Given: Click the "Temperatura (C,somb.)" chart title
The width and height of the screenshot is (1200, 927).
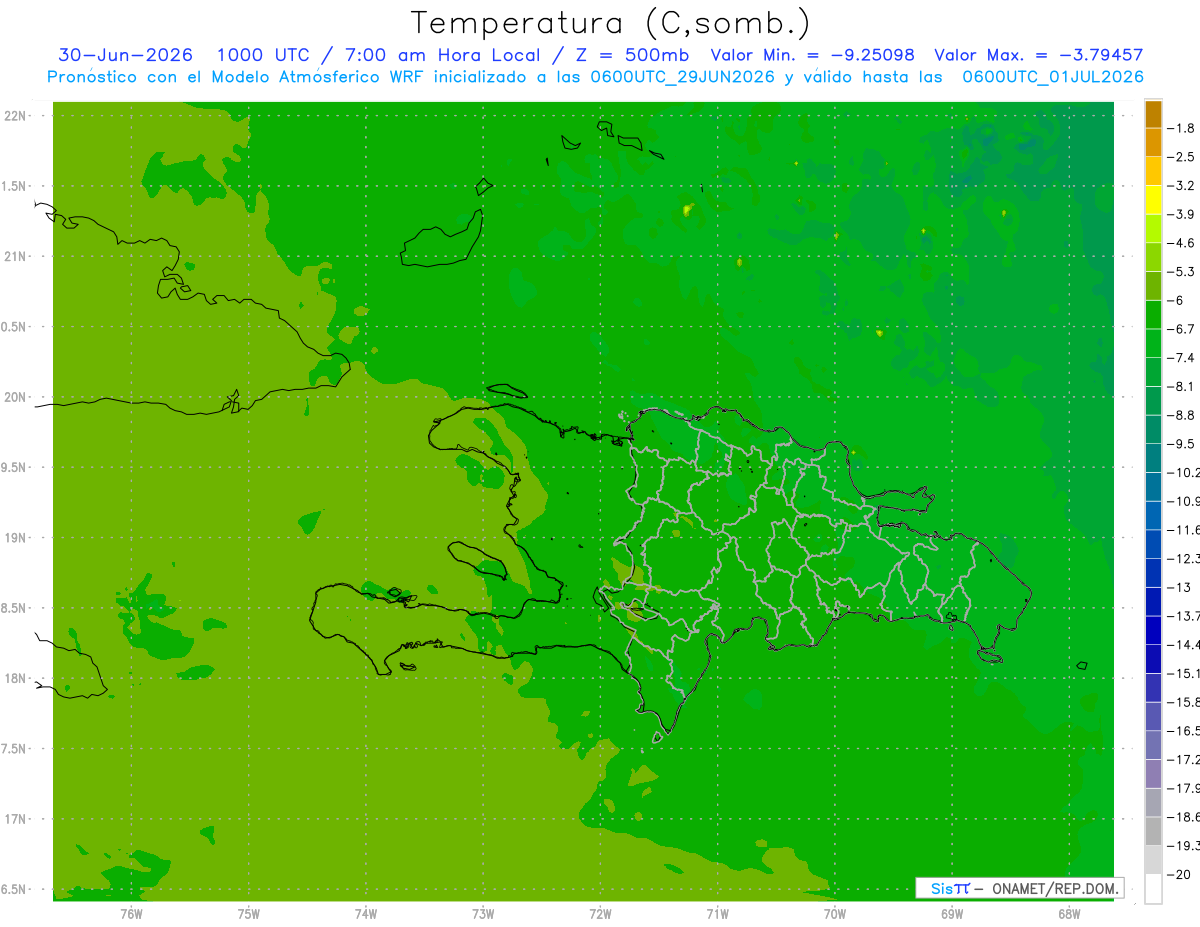Looking at the screenshot, I should click(611, 23).
